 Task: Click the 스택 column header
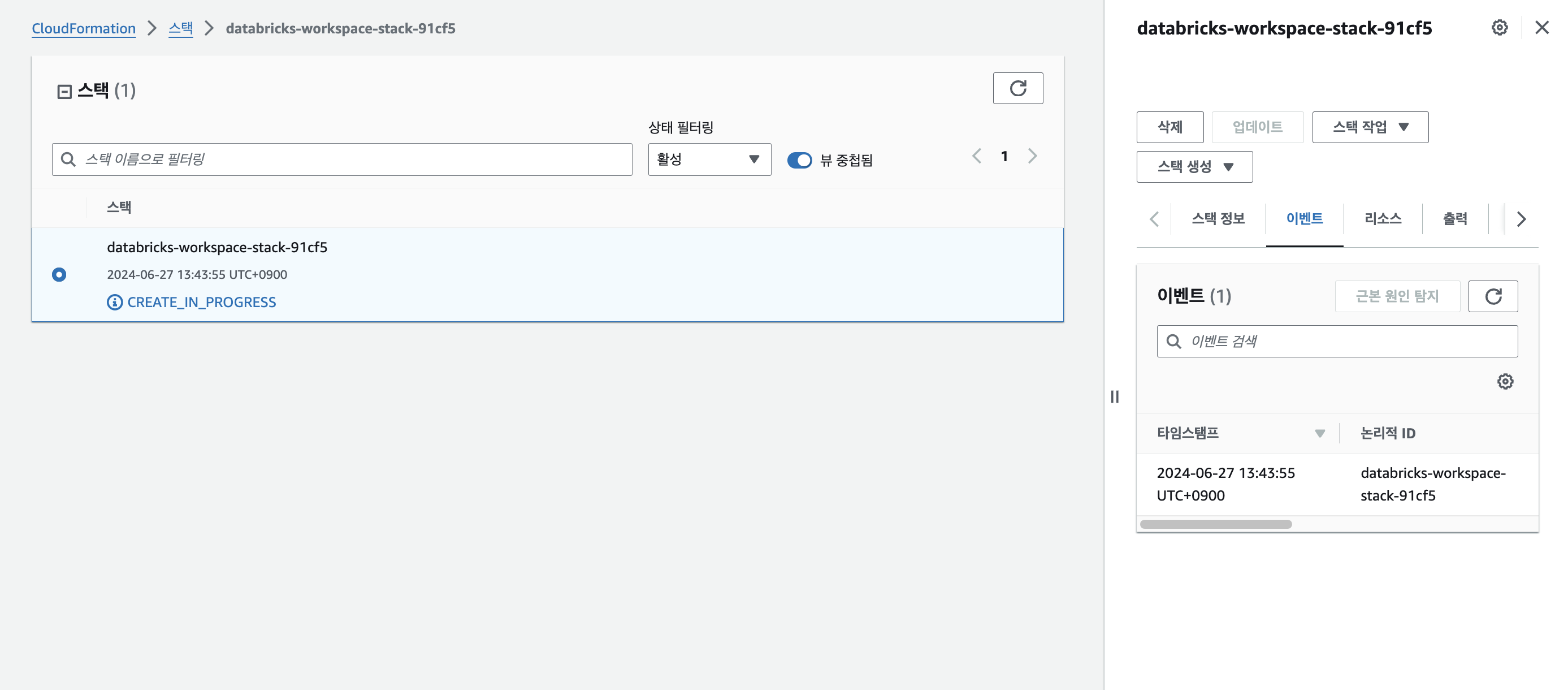coord(119,207)
